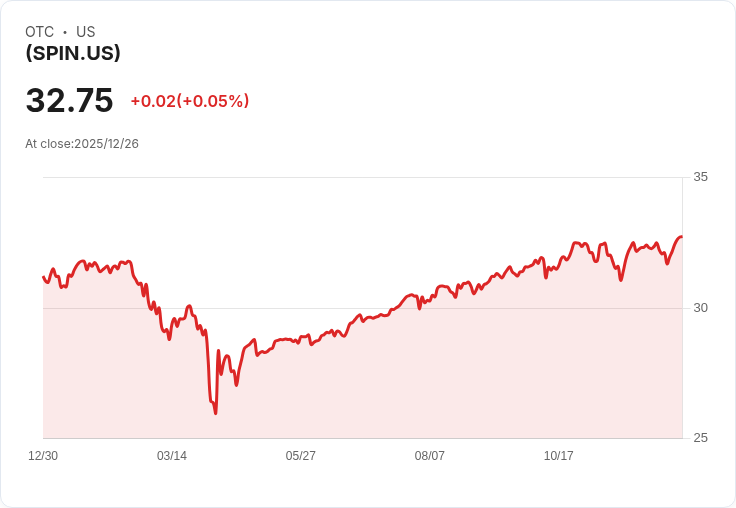Click the +0.02(+0.05%) price change

(x=190, y=101)
